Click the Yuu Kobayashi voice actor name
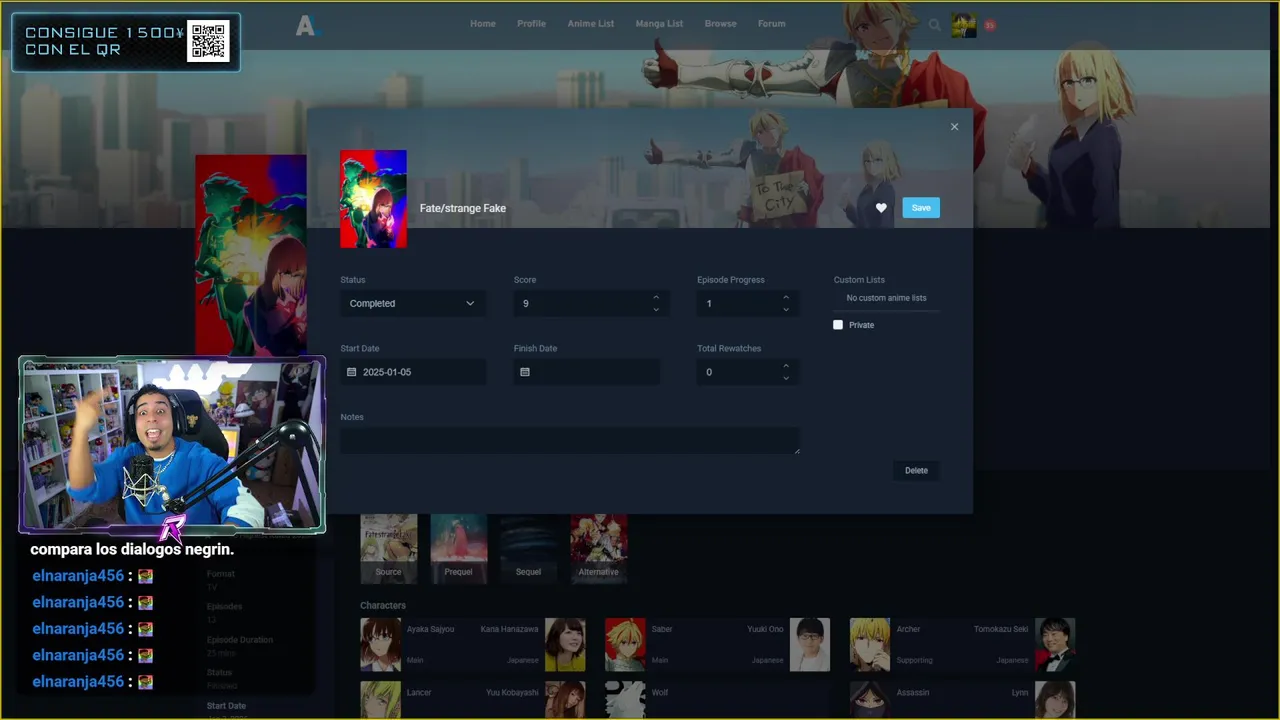Viewport: 1280px width, 720px height. tap(512, 692)
